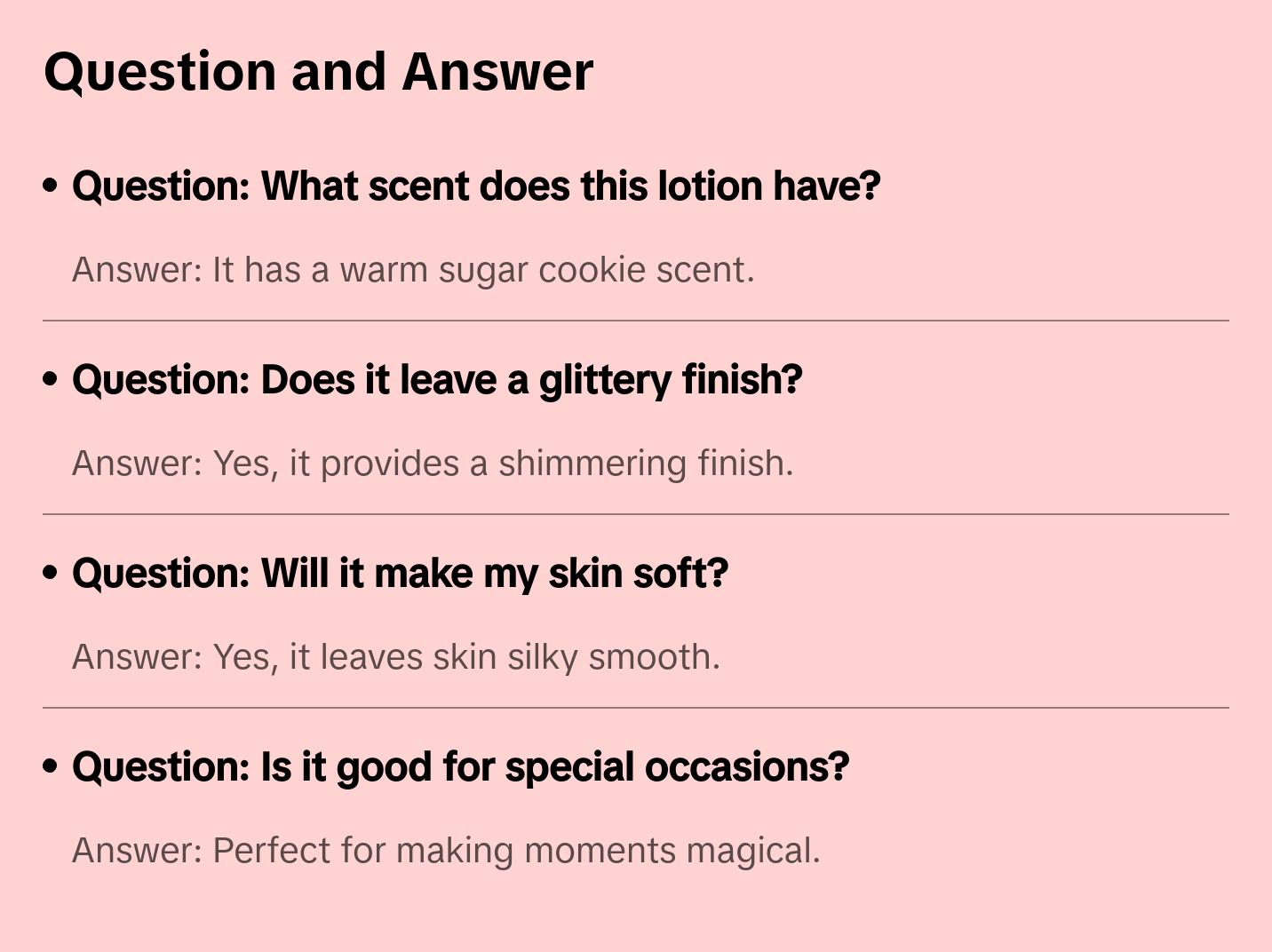Click the divider line below the shimmering finish answer
Image resolution: width=1272 pixels, height=952 pixels.
[x=636, y=514]
